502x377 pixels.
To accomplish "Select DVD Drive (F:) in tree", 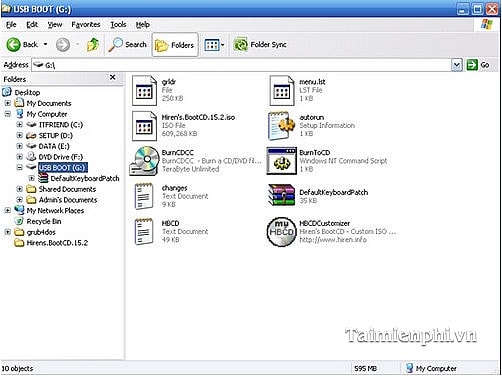I will point(61,157).
